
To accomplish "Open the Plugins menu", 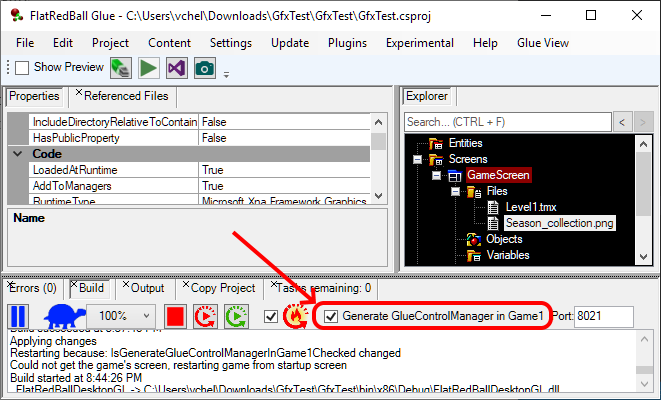I will point(347,43).
